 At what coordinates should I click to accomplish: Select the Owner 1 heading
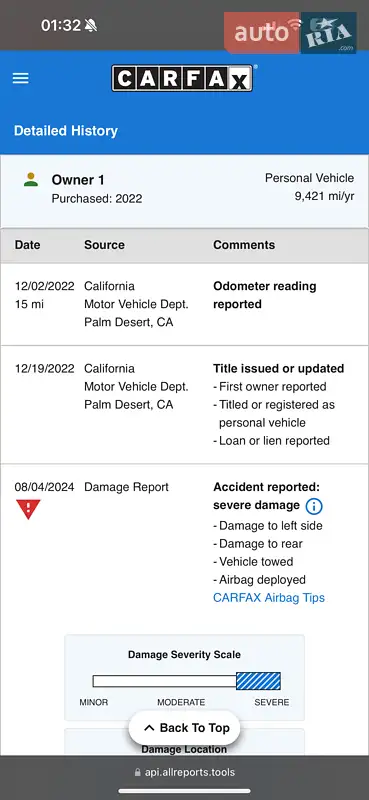click(78, 180)
